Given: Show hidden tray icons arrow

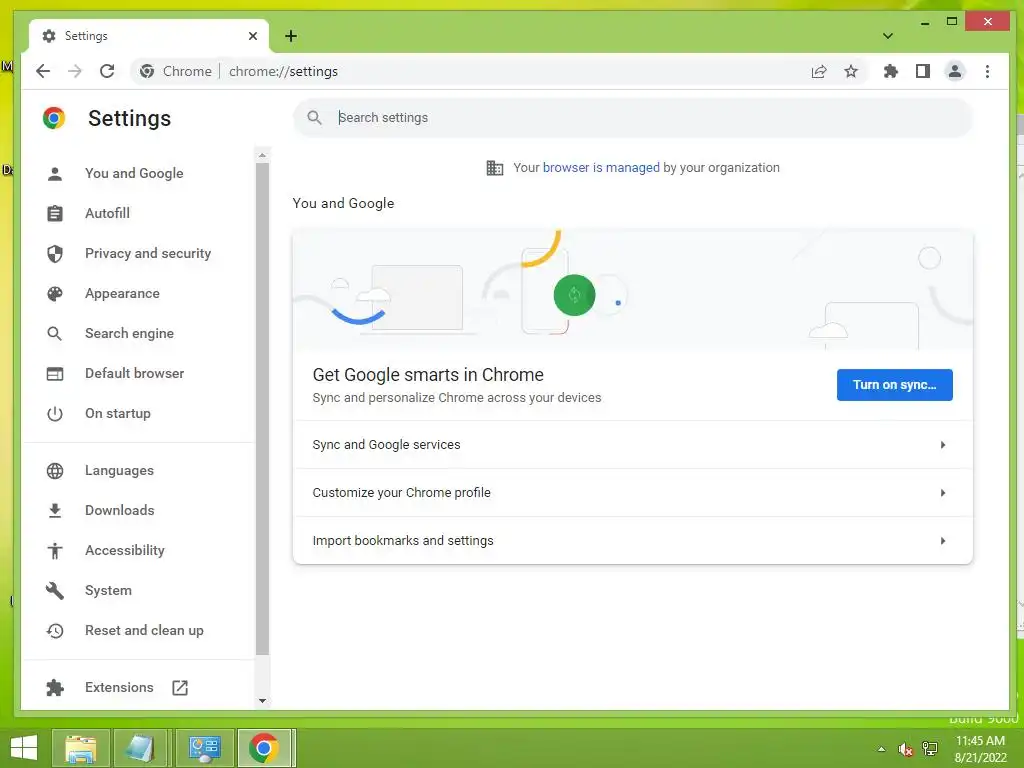Looking at the screenshot, I should click(x=881, y=749).
